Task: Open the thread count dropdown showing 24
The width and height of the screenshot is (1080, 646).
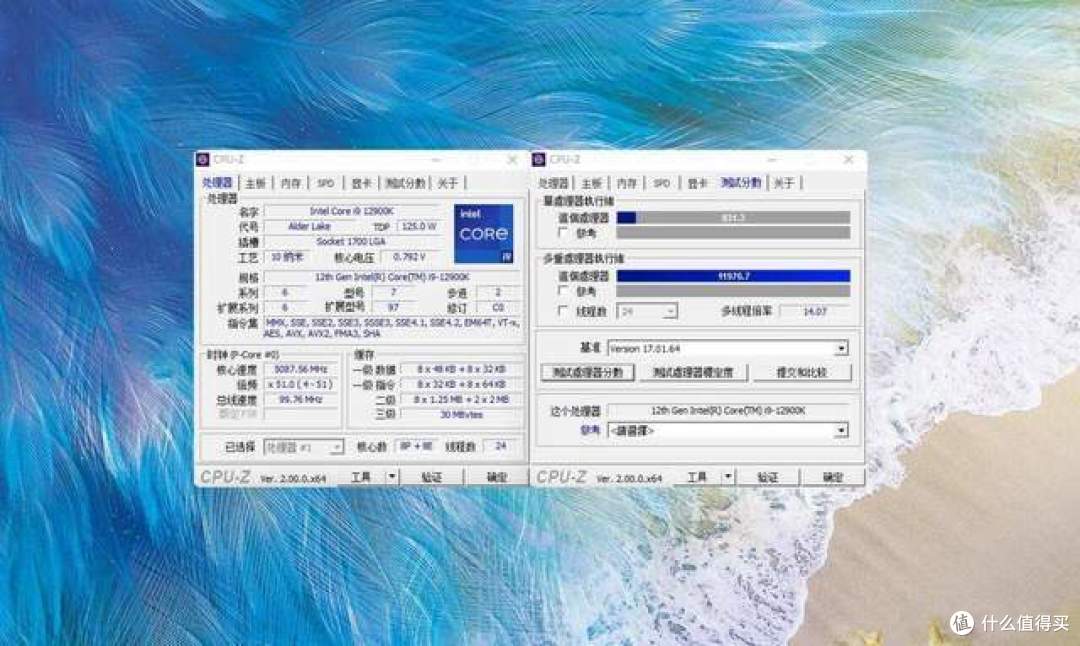Action: 647,311
